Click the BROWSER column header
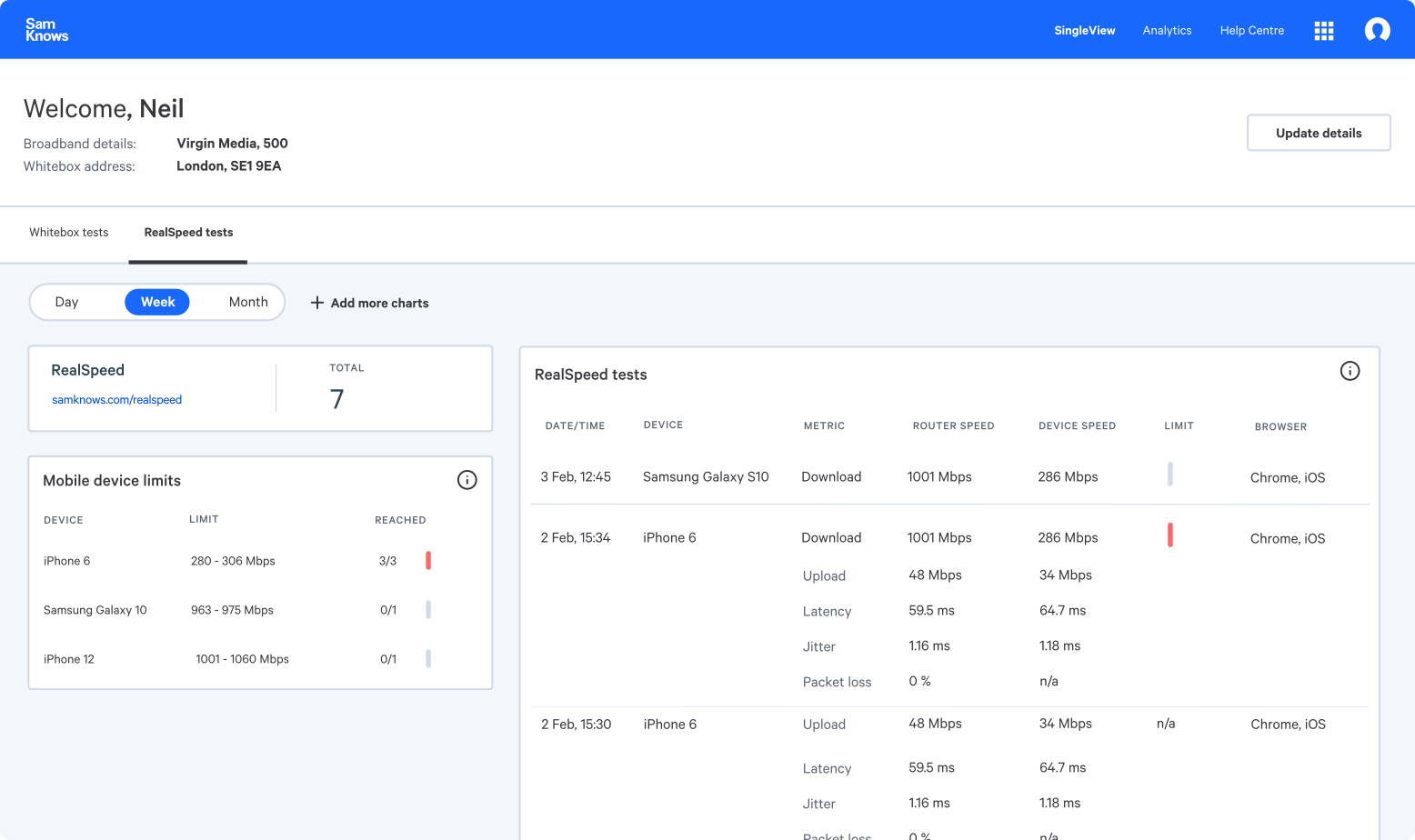Screen dimensions: 1415x840 pyautogui.click(x=1280, y=426)
